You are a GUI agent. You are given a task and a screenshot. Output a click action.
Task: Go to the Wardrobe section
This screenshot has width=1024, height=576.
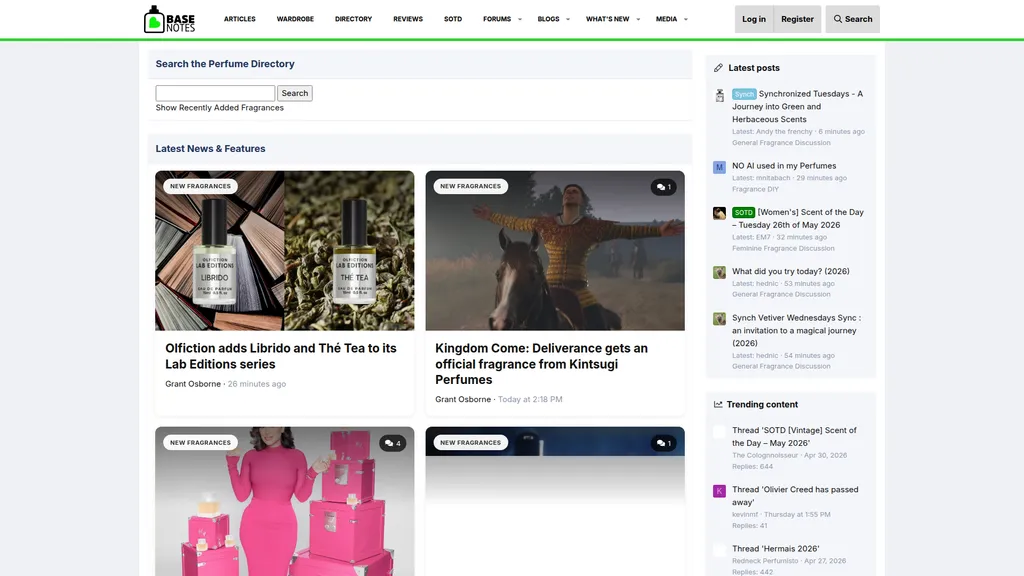[x=295, y=19]
